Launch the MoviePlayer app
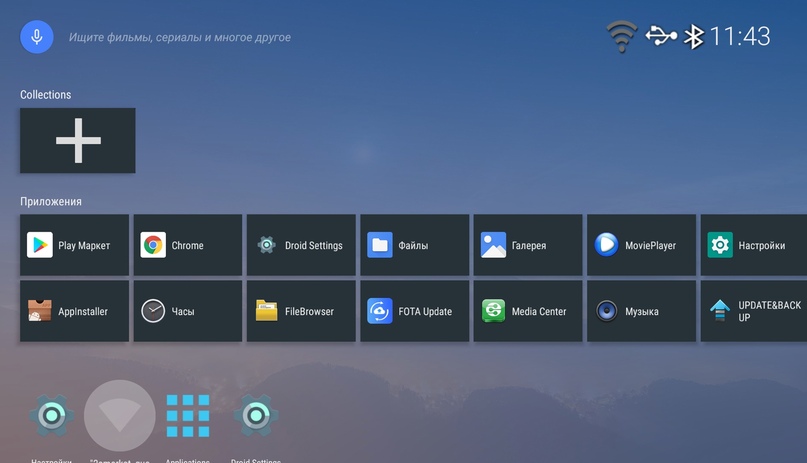807x463 pixels. [641, 245]
